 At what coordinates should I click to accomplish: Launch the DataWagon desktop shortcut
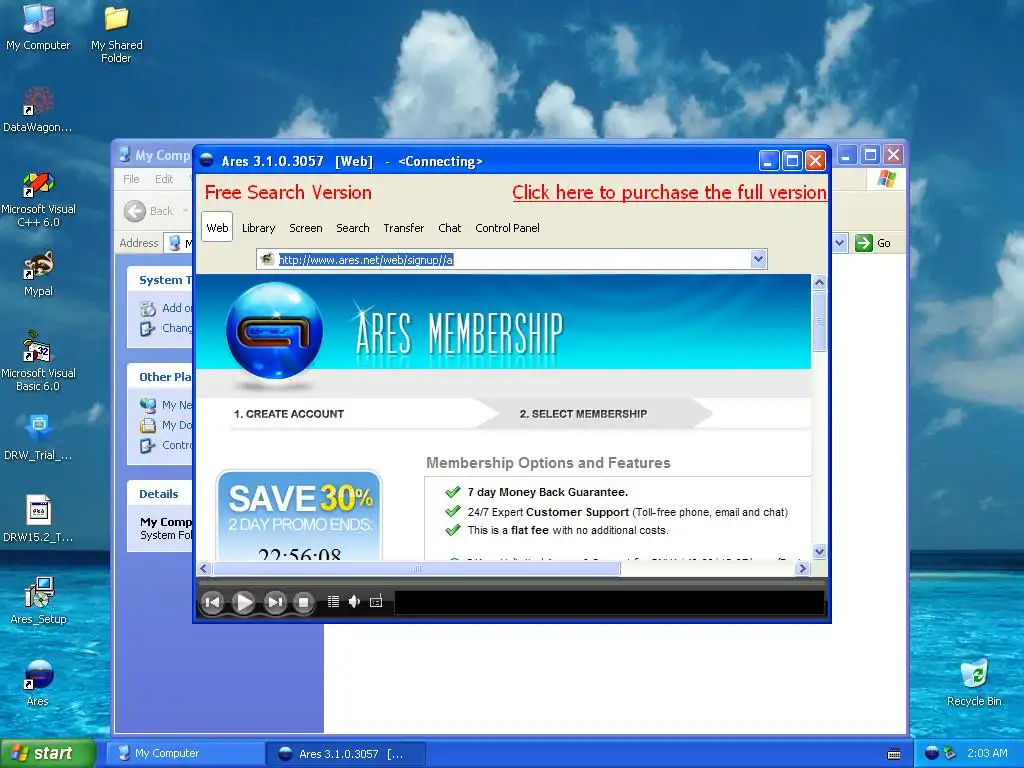(x=38, y=110)
